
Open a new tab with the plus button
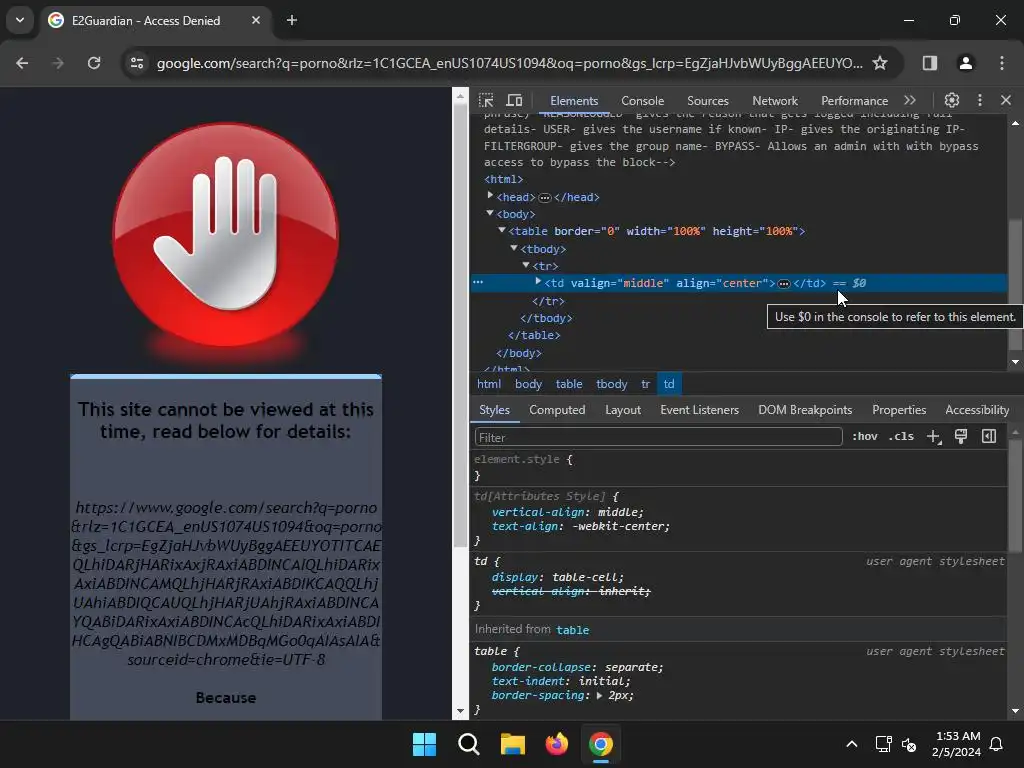pos(292,20)
